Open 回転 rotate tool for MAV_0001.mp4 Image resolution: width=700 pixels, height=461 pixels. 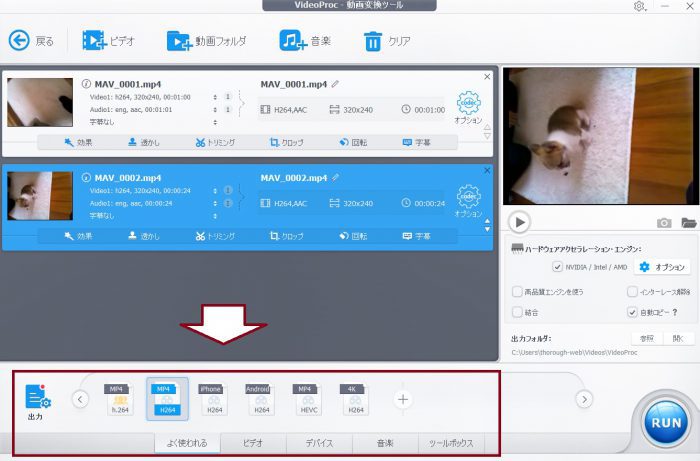(353, 142)
